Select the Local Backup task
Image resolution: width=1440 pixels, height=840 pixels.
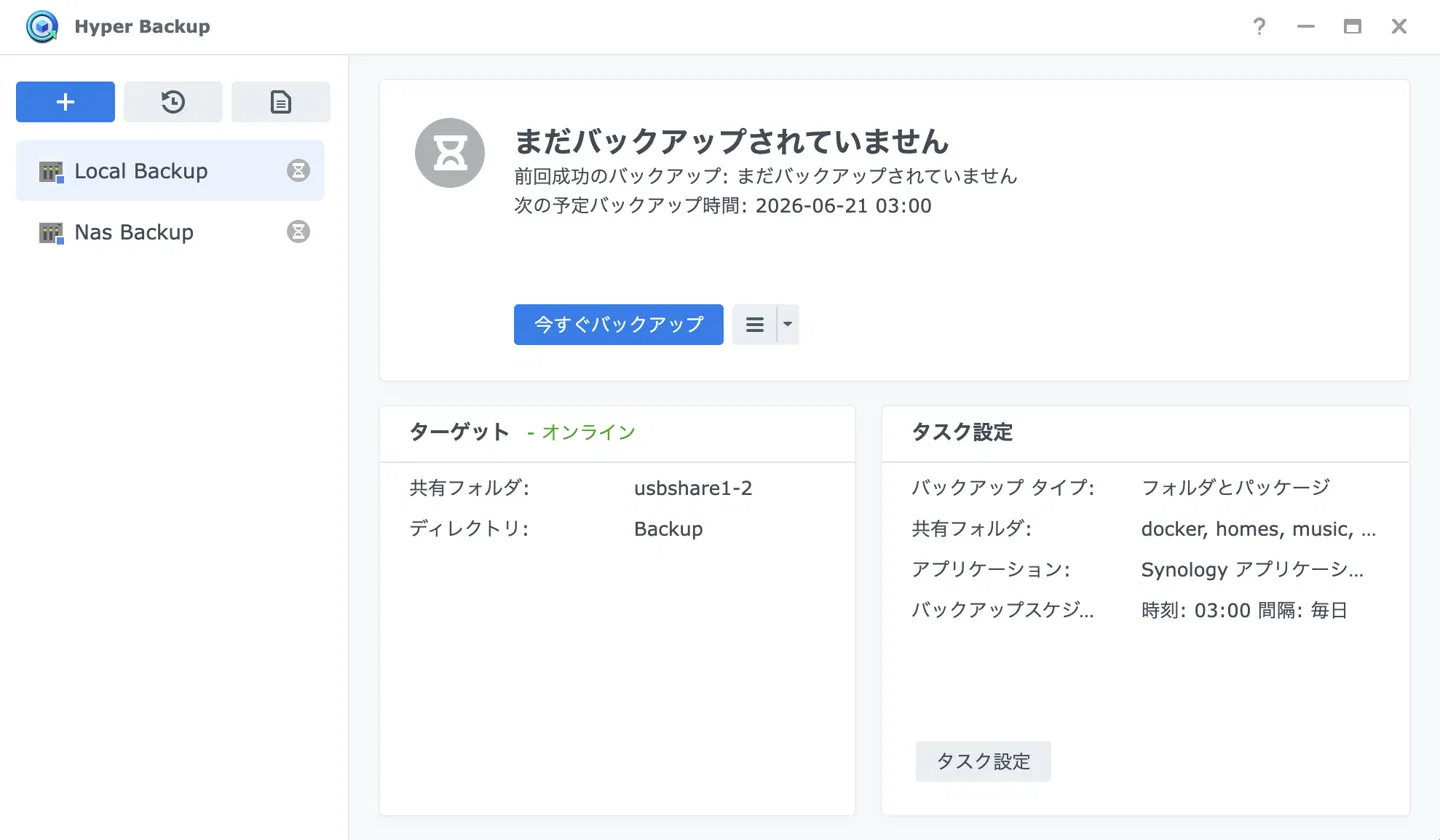tap(170, 171)
